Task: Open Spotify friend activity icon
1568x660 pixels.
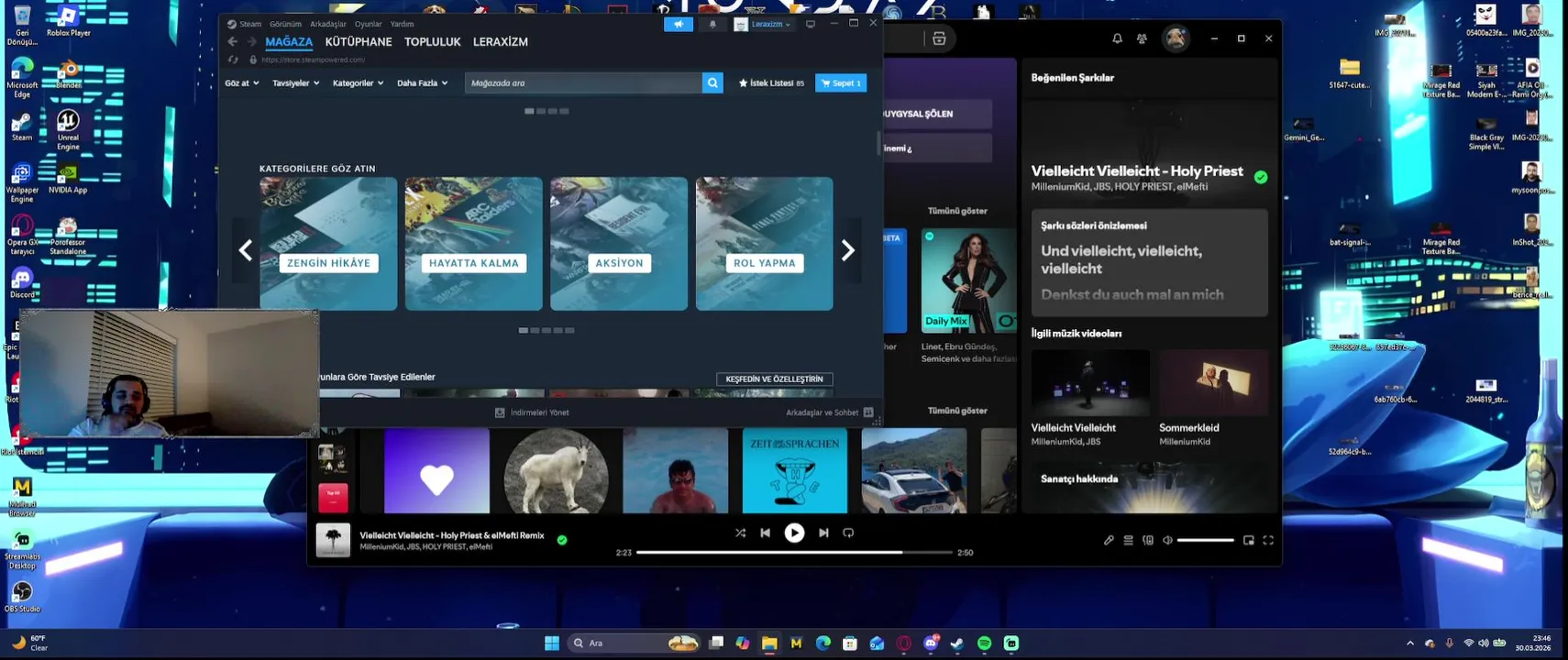Action: coord(1142,38)
